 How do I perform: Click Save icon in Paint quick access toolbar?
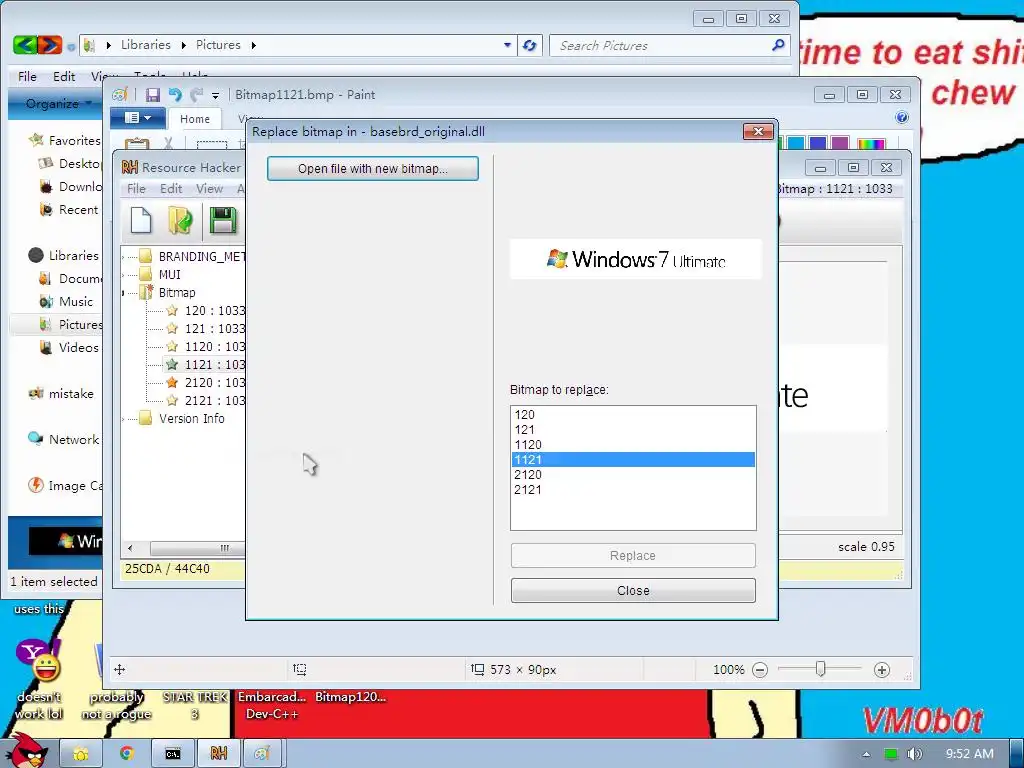click(153, 95)
